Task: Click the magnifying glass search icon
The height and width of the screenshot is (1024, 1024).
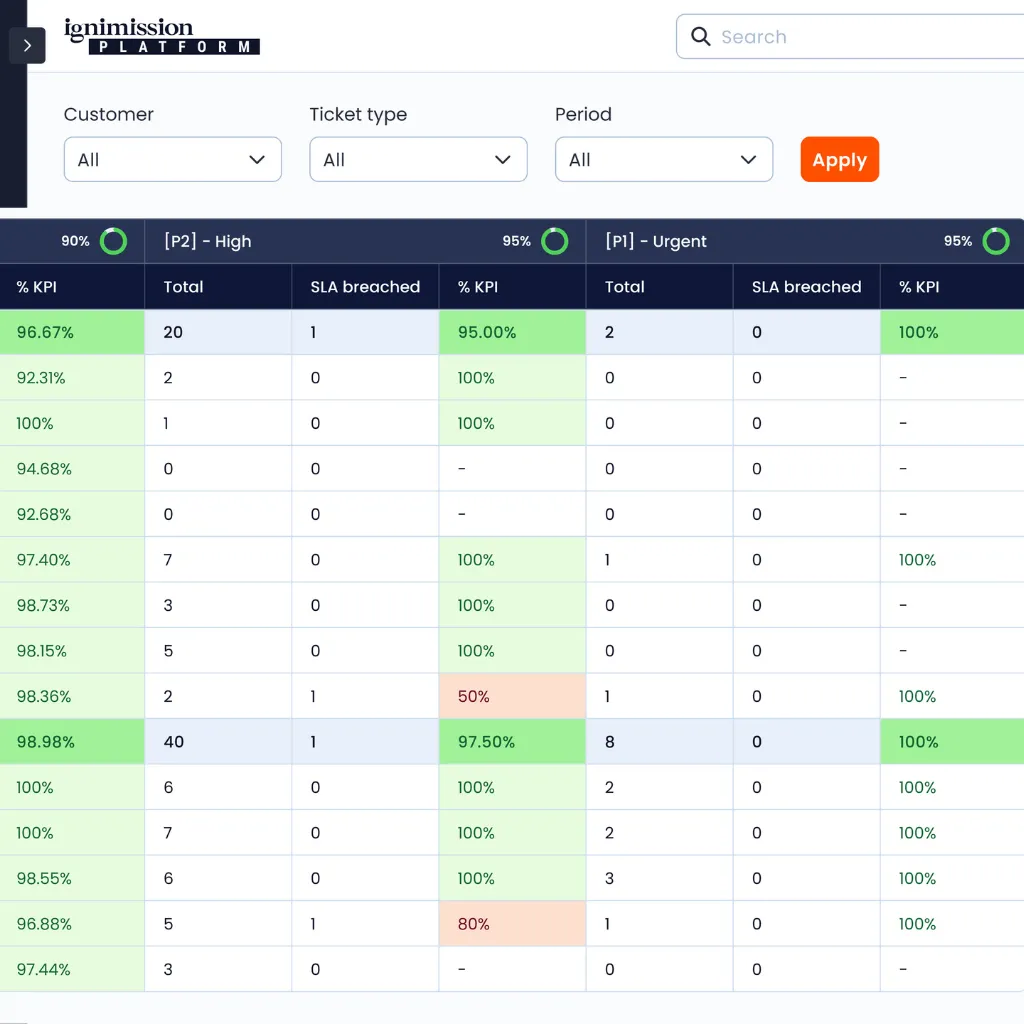Action: tap(701, 37)
